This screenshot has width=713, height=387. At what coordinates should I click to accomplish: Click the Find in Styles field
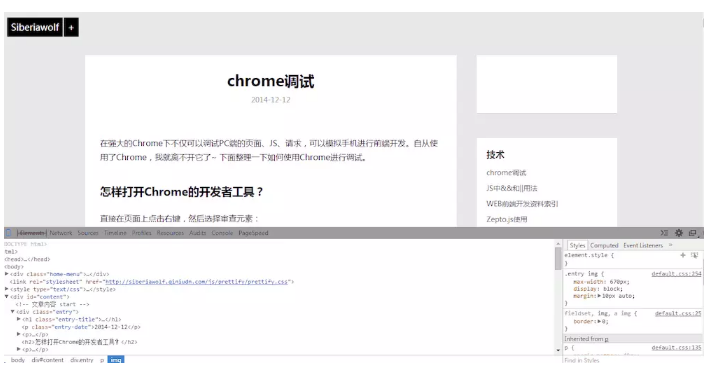pyautogui.click(x=633, y=360)
